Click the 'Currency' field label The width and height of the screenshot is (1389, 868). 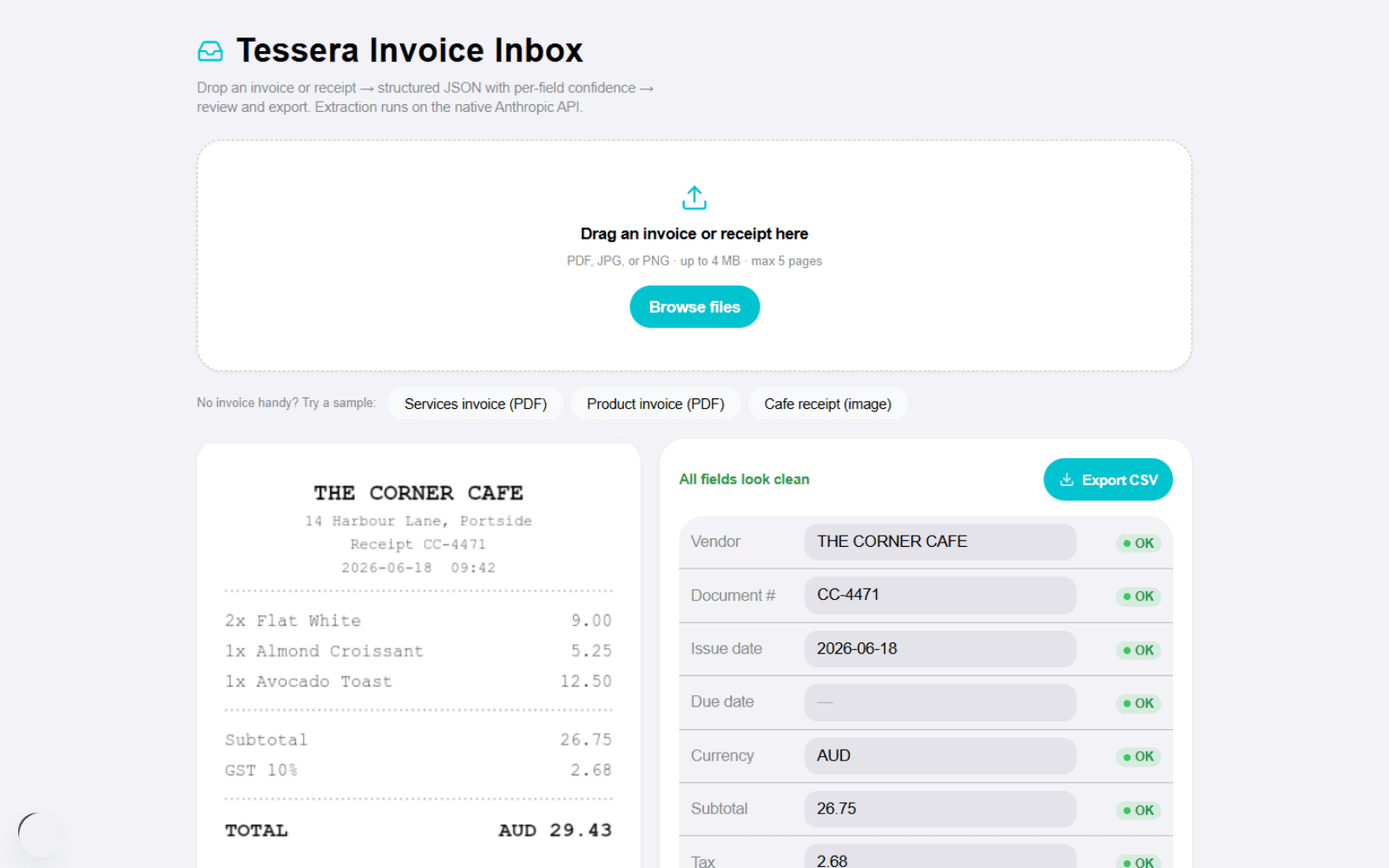722,756
